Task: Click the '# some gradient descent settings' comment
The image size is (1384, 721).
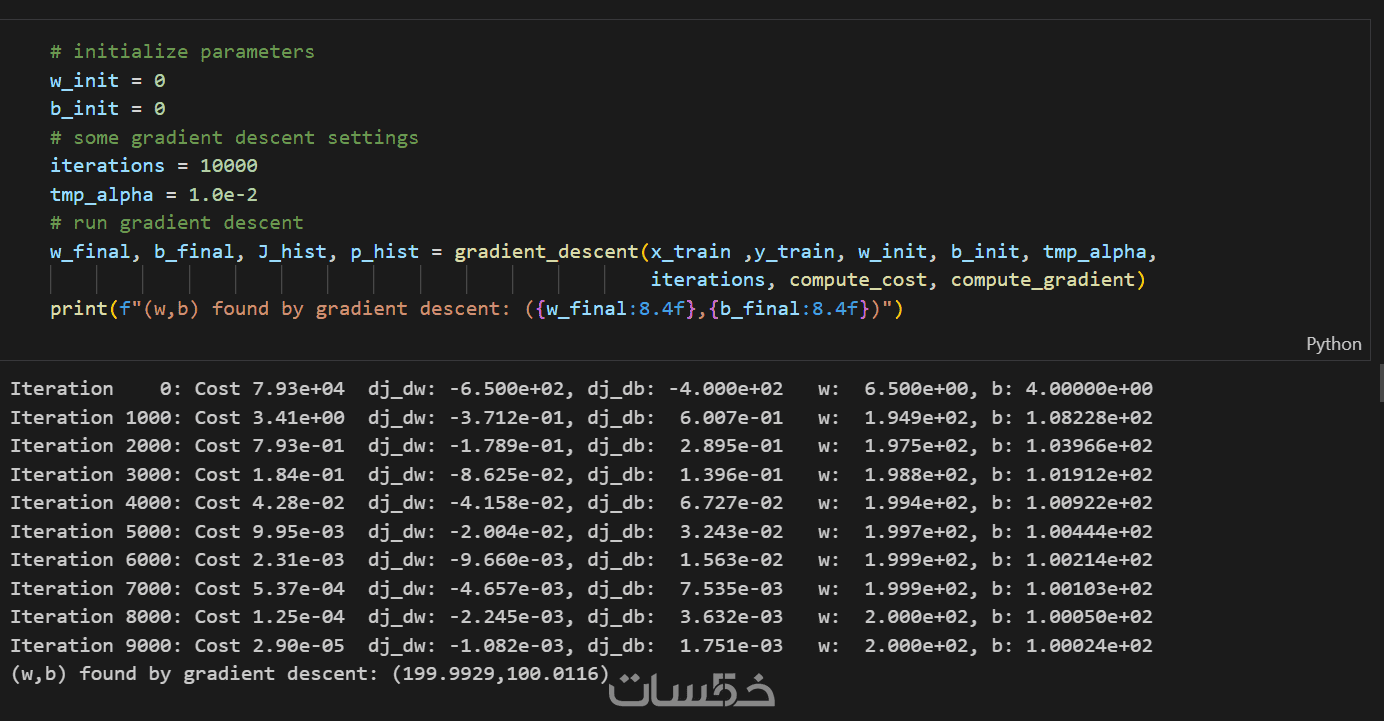Action: pos(234,137)
